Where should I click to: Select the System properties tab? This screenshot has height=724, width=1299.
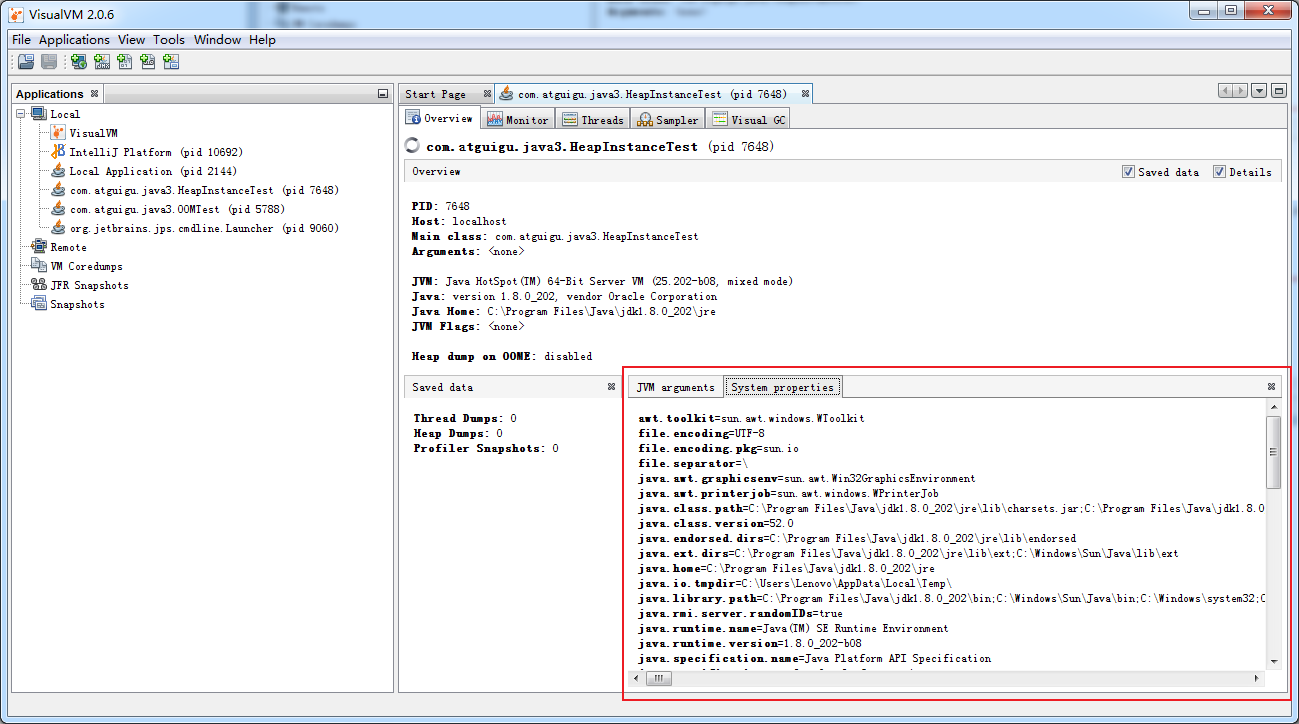pos(782,387)
